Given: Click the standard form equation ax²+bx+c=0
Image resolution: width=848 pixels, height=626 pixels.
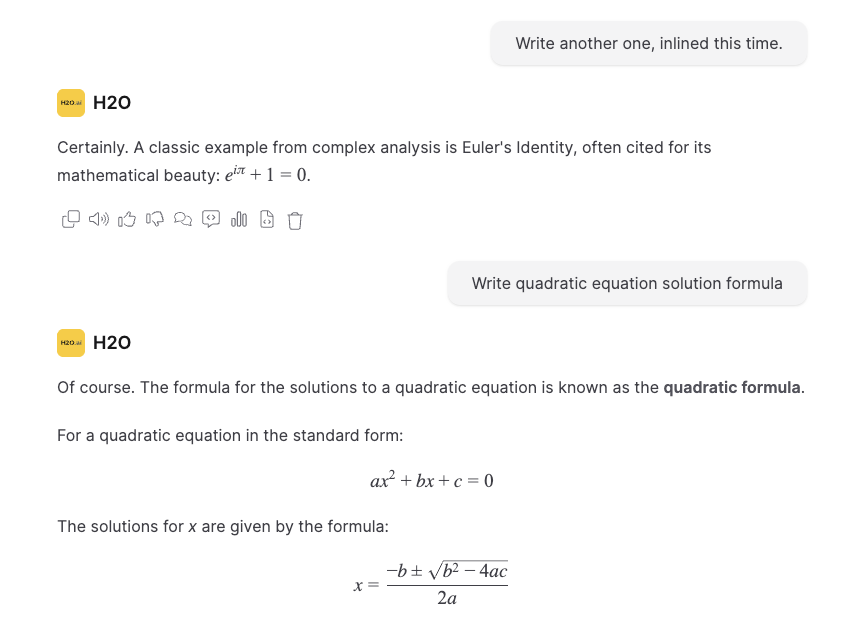Looking at the screenshot, I should (431, 480).
